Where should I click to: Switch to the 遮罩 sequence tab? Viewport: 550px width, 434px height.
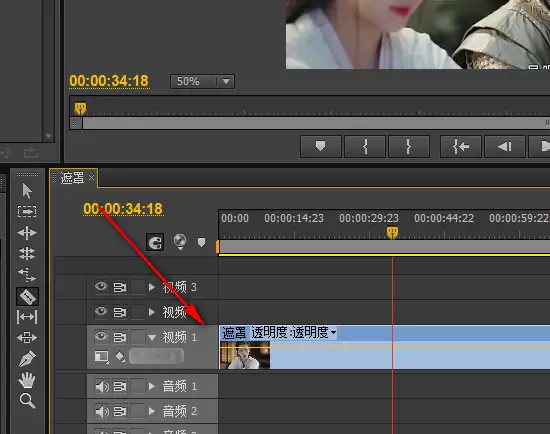[x=73, y=178]
